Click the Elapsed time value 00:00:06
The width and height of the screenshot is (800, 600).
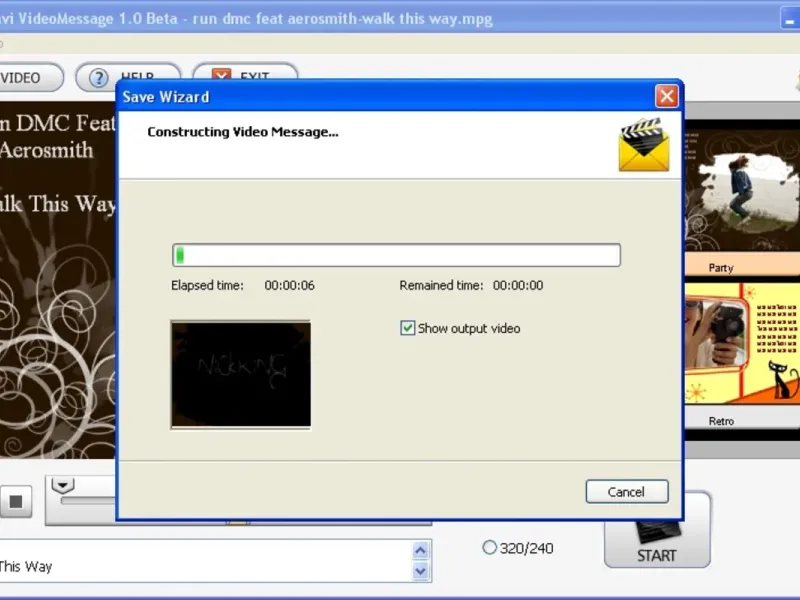point(289,285)
